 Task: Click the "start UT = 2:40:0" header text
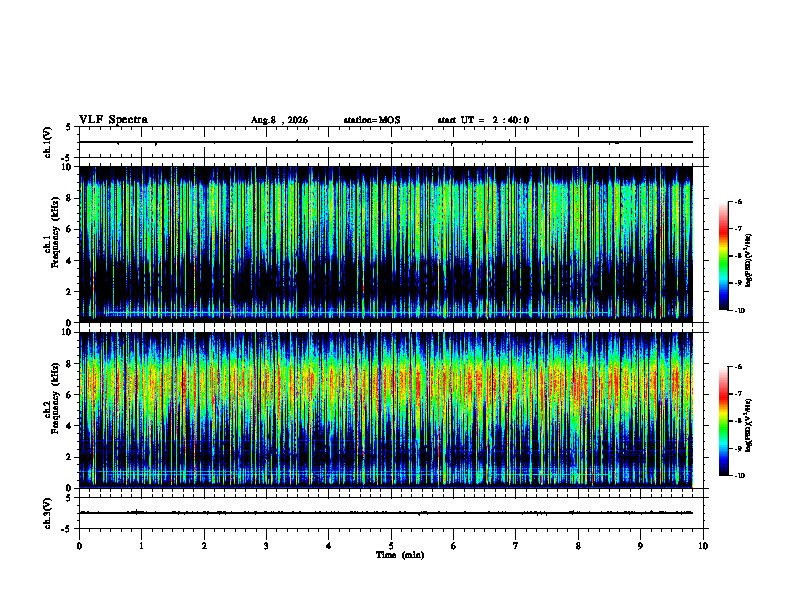coord(483,120)
